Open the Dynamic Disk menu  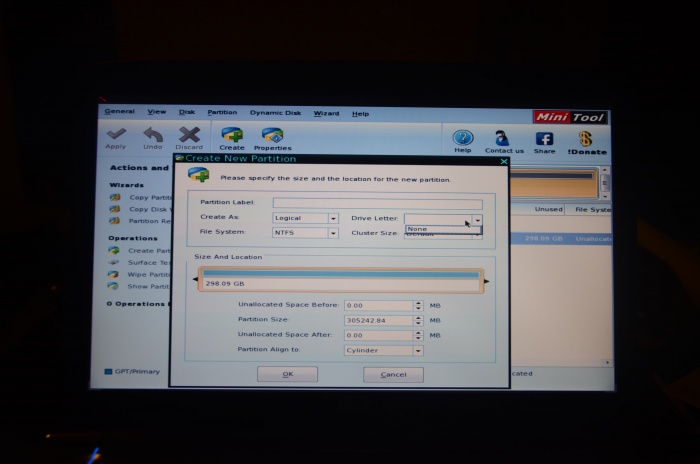tap(275, 113)
